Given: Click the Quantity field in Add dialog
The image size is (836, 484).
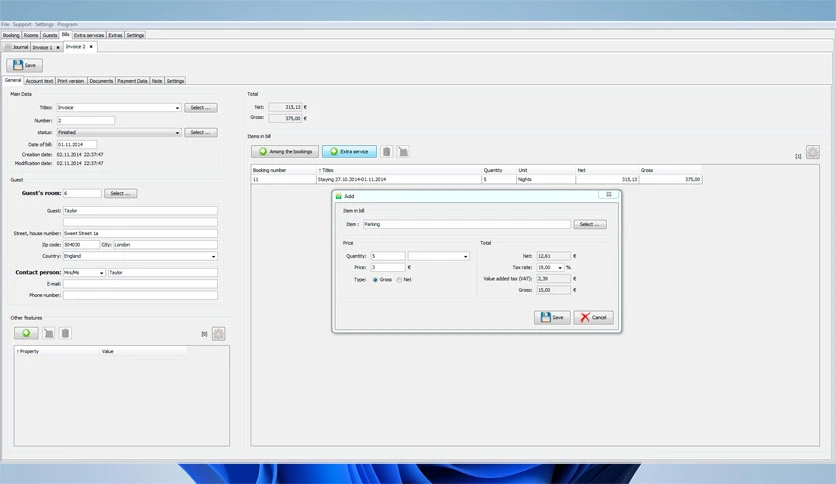Looking at the screenshot, I should [388, 256].
